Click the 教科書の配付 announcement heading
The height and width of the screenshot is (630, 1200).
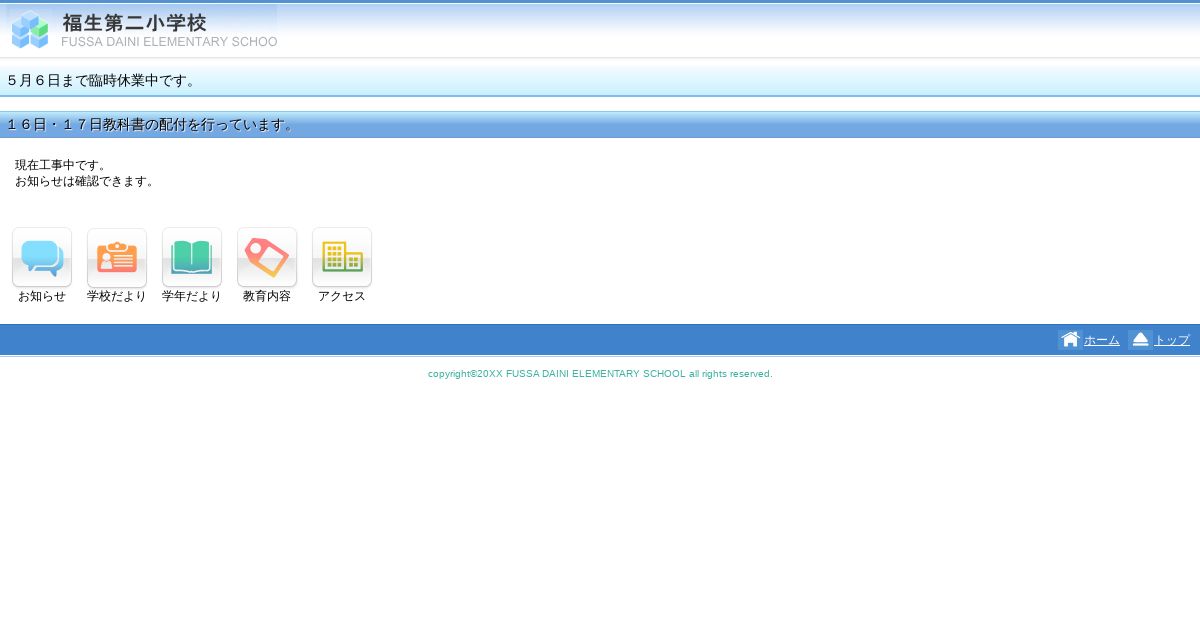(152, 125)
